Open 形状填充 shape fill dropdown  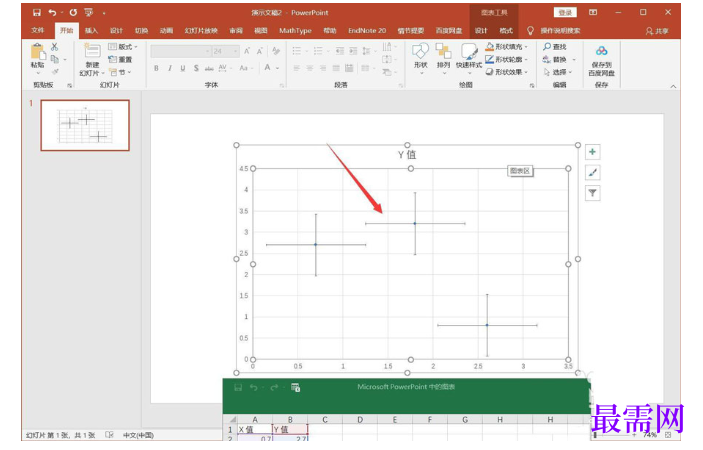507,47
